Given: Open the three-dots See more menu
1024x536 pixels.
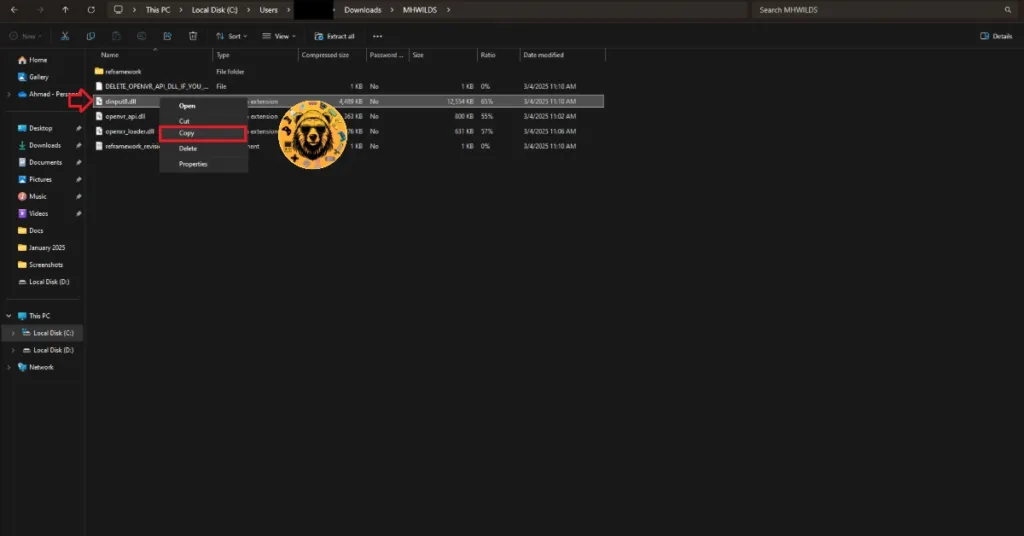Looking at the screenshot, I should (377, 36).
